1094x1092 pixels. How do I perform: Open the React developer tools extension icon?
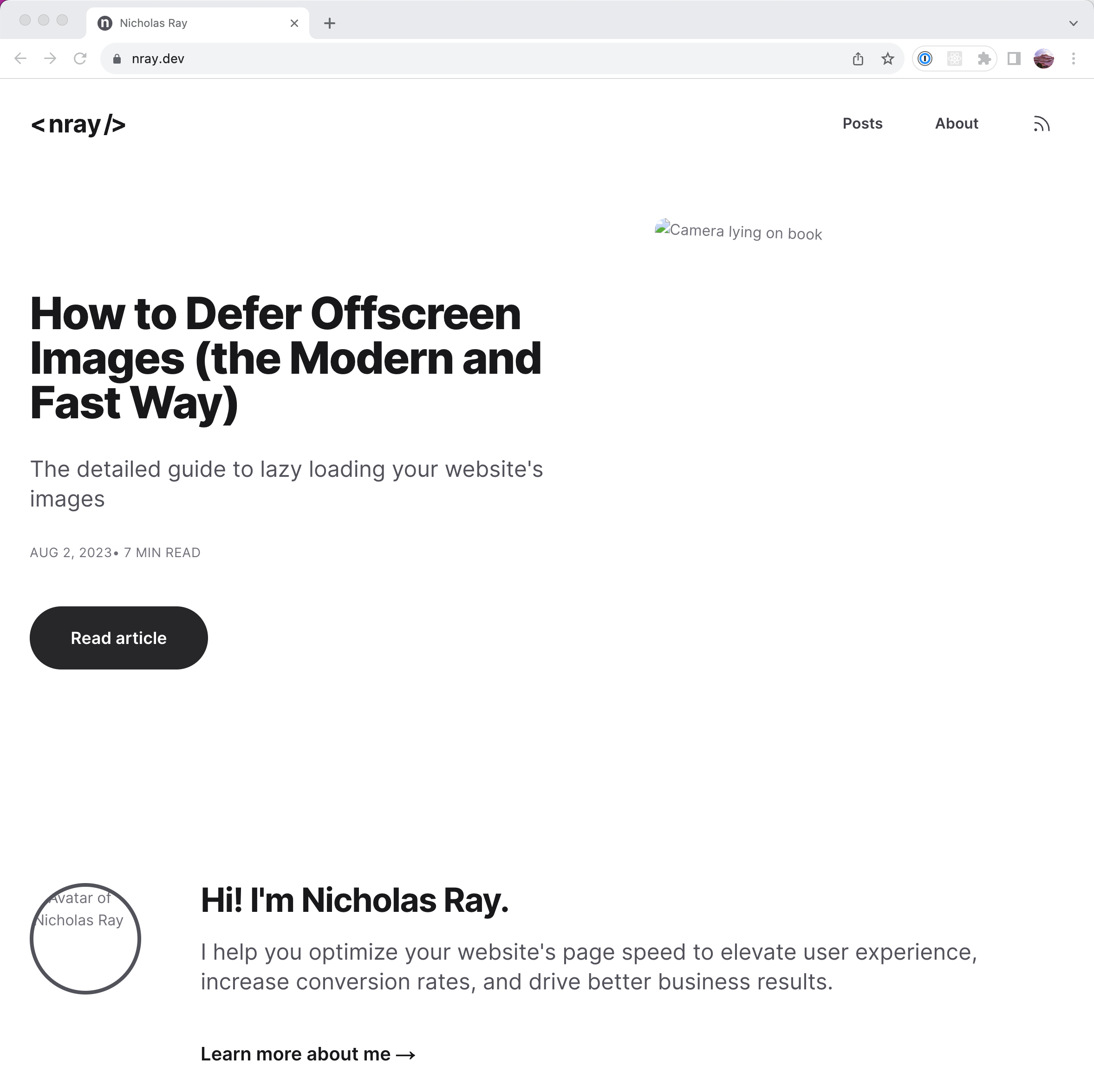954,58
